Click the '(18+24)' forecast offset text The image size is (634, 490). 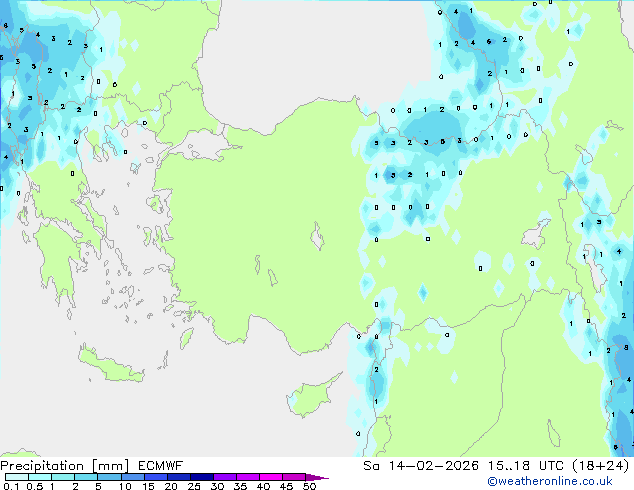[601, 466]
